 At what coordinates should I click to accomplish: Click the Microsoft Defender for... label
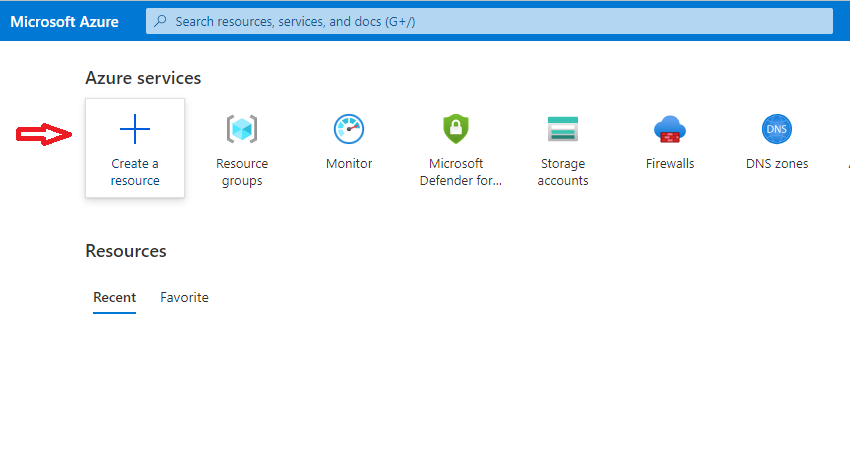point(461,172)
